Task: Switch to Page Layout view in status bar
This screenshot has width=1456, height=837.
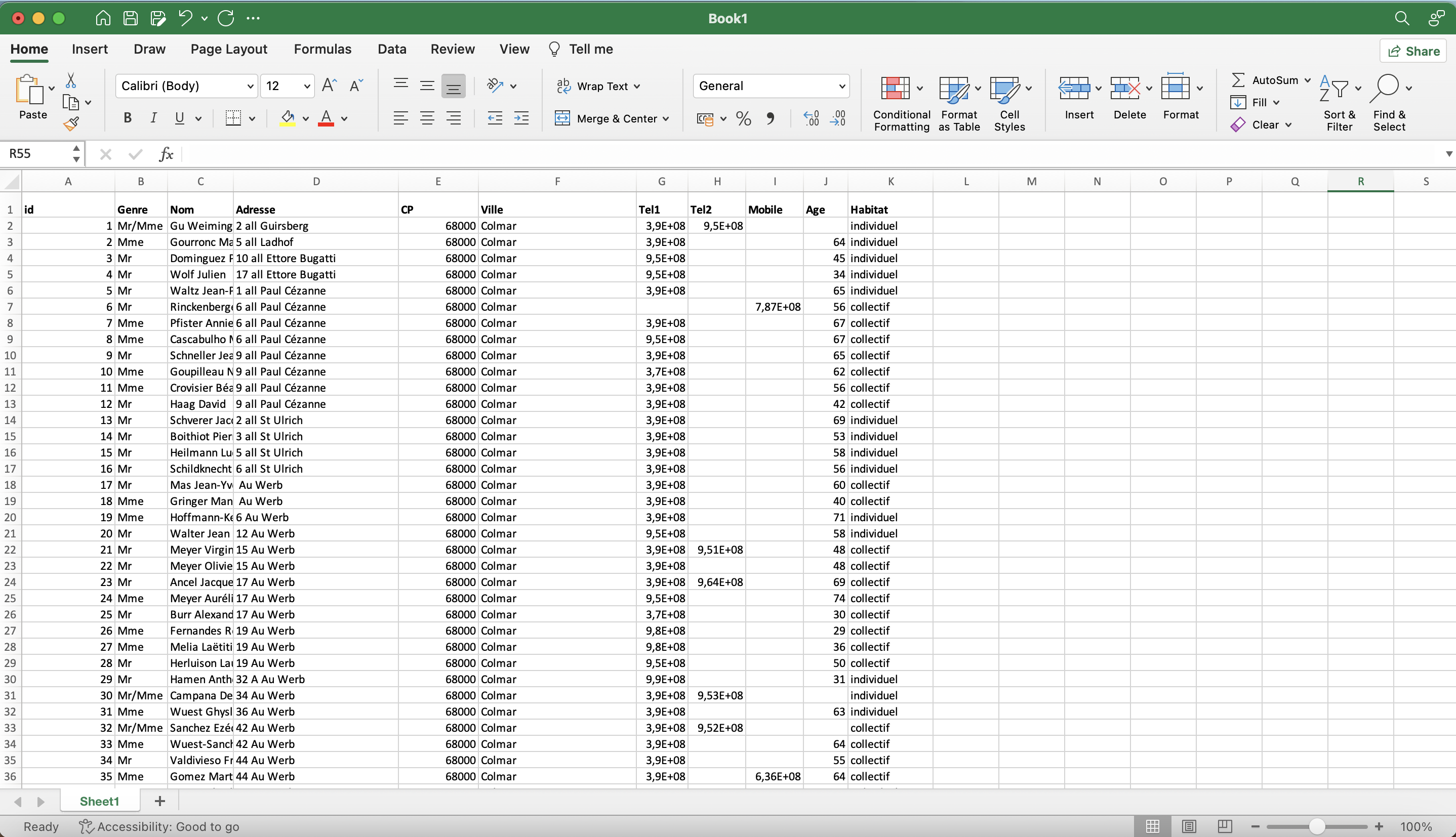Action: point(1189,826)
